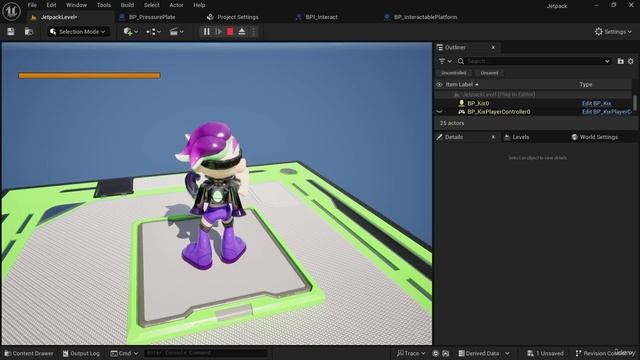Viewport: 640px width, 360px height.
Task: Switch to the BPI_Interact tab
Action: pos(321,17)
